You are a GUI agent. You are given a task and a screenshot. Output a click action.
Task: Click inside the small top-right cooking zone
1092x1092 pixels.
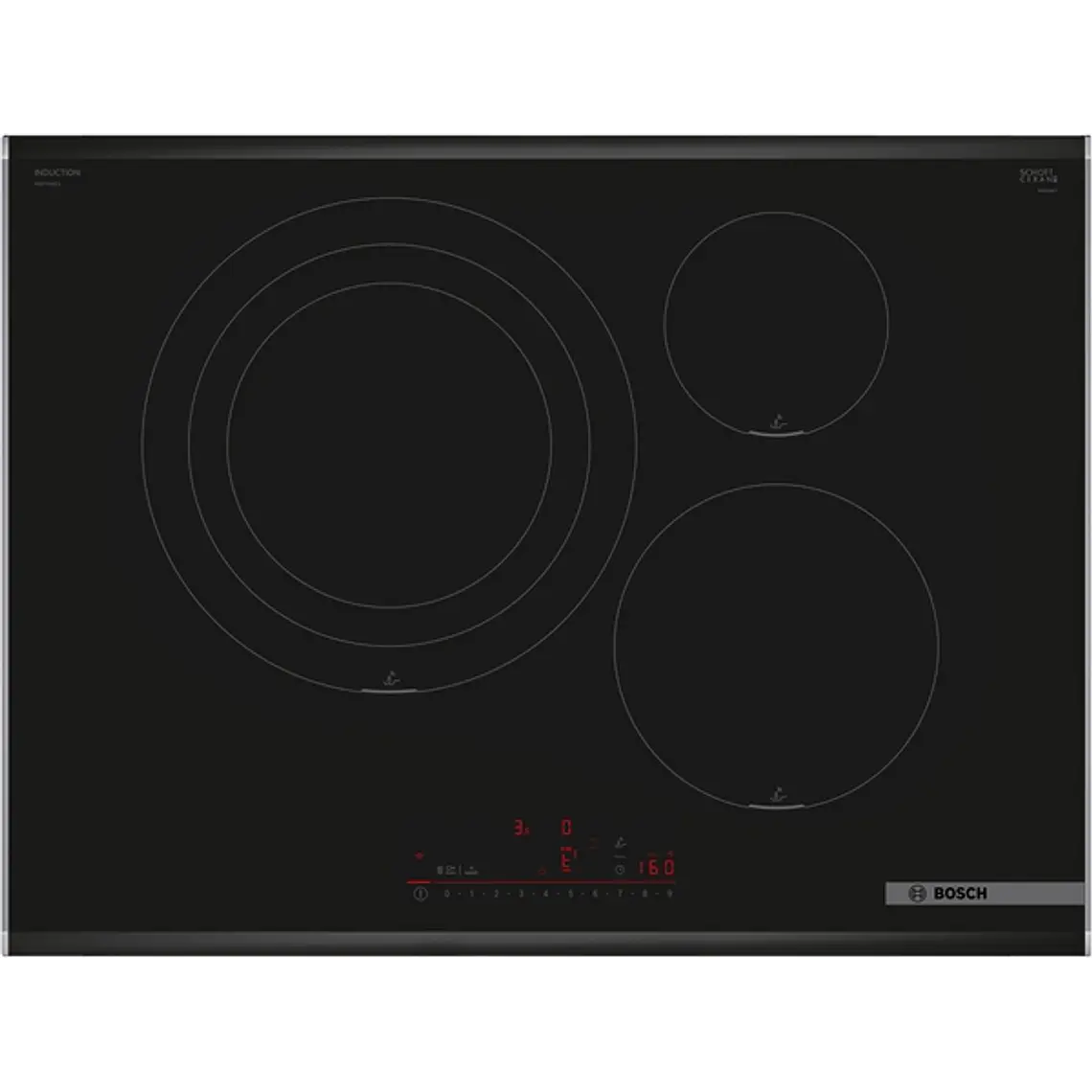[x=776, y=324]
